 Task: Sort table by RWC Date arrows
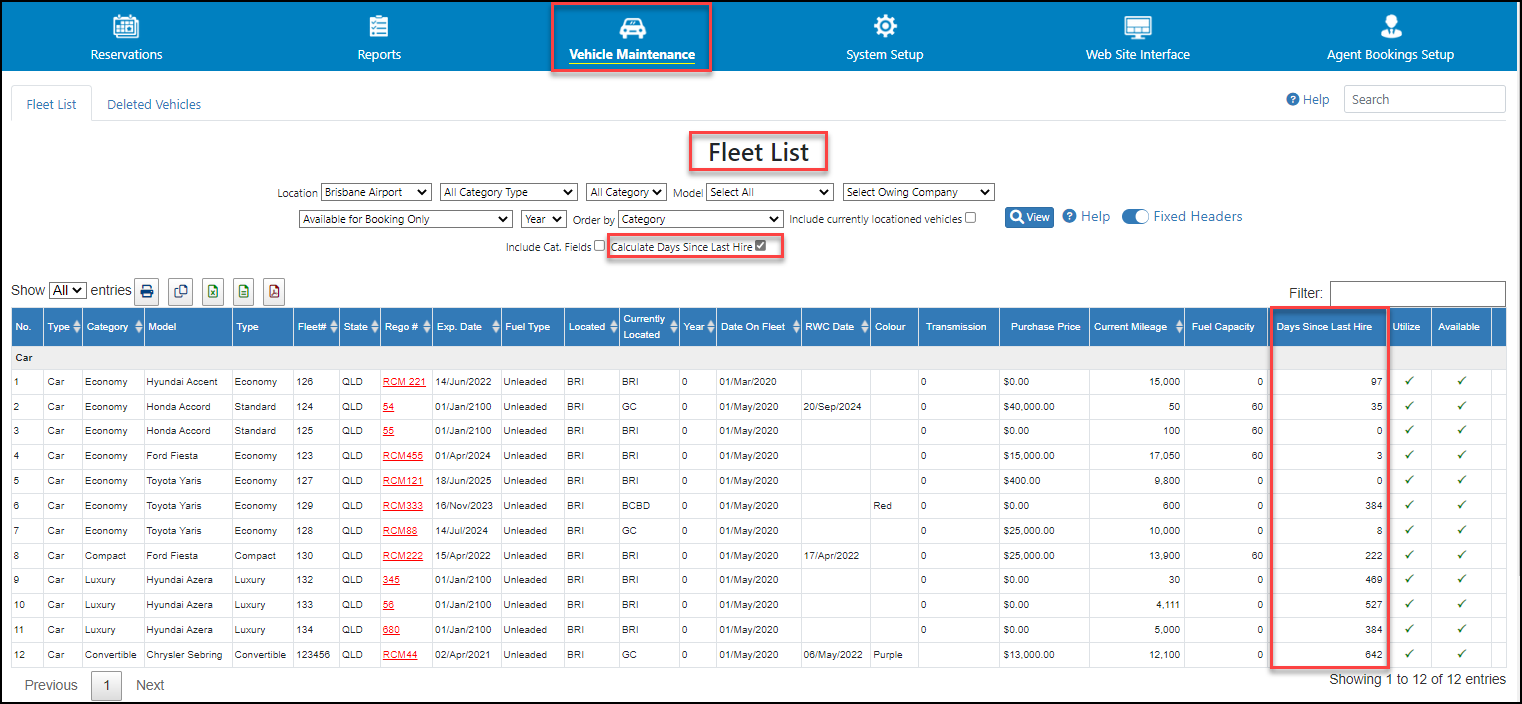click(864, 327)
